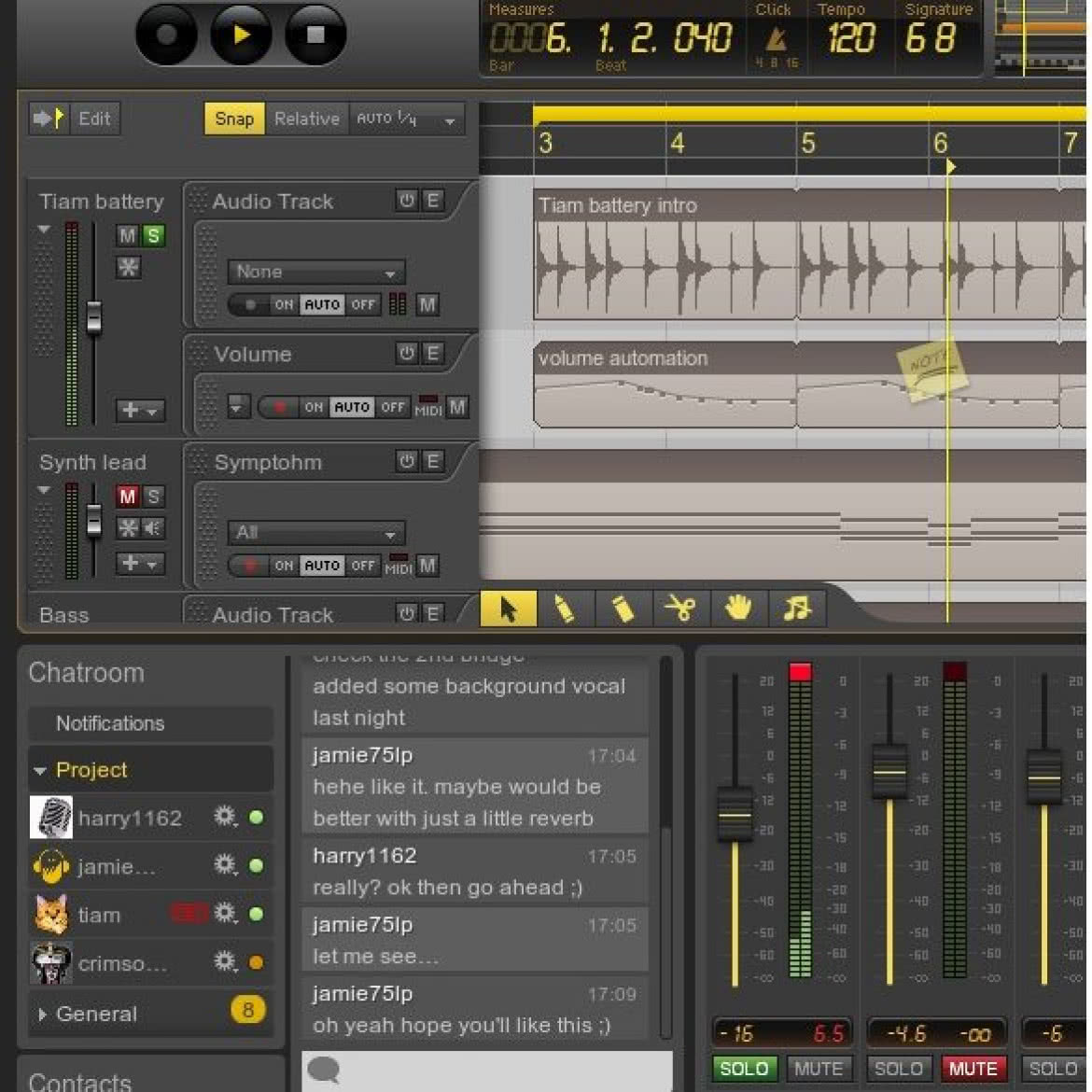Click the red MUTE mixer button
This screenshot has height=1092, width=1092.
coord(973,1069)
